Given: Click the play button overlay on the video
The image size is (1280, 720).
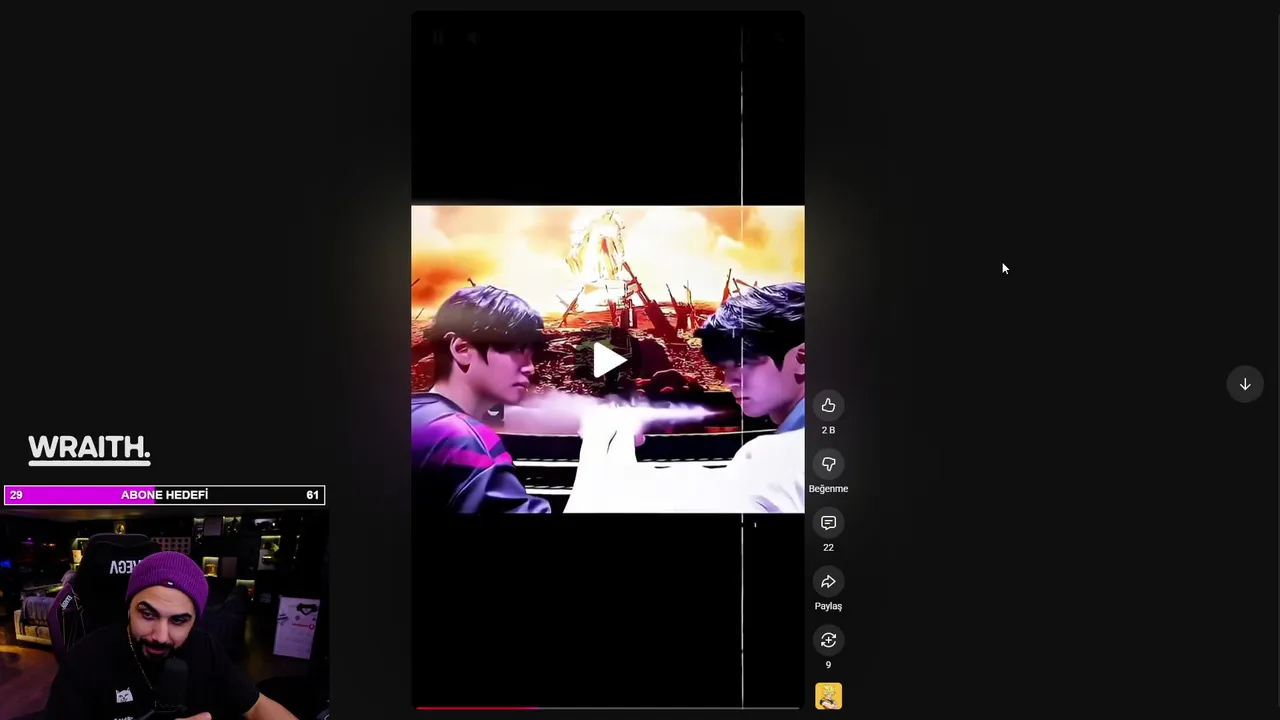Looking at the screenshot, I should [608, 360].
